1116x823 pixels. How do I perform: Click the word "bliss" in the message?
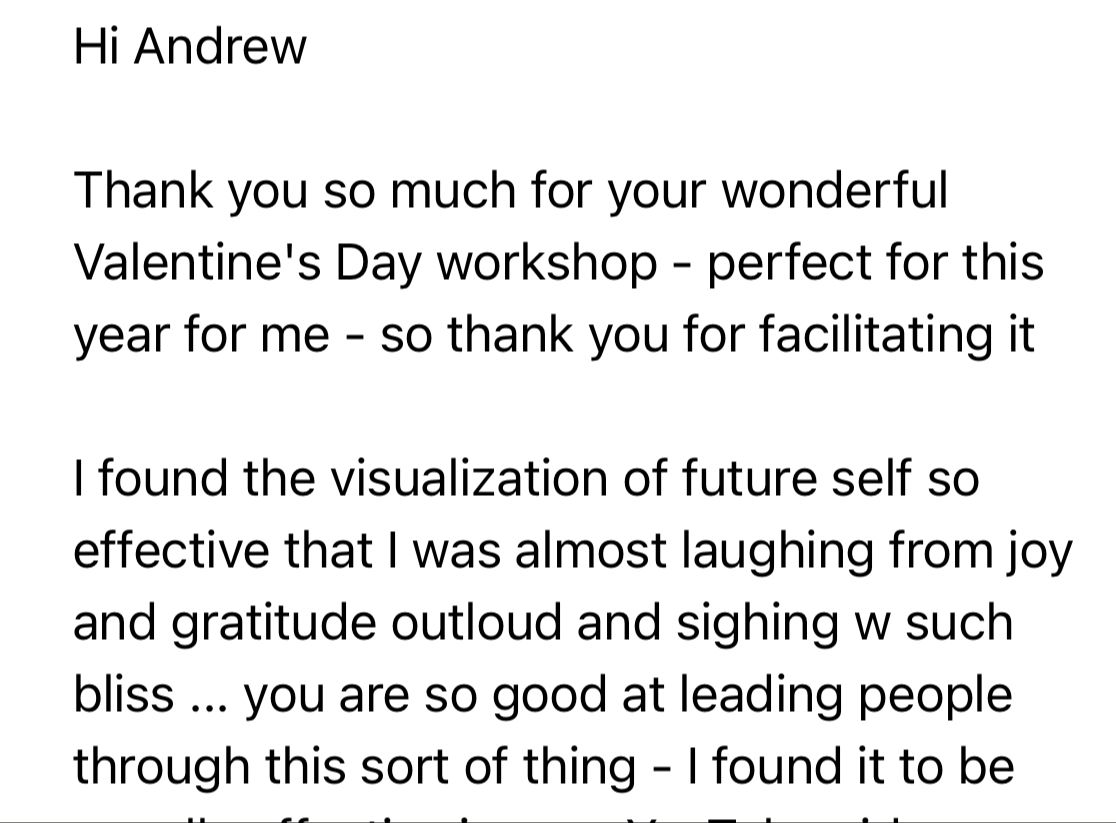(123, 694)
